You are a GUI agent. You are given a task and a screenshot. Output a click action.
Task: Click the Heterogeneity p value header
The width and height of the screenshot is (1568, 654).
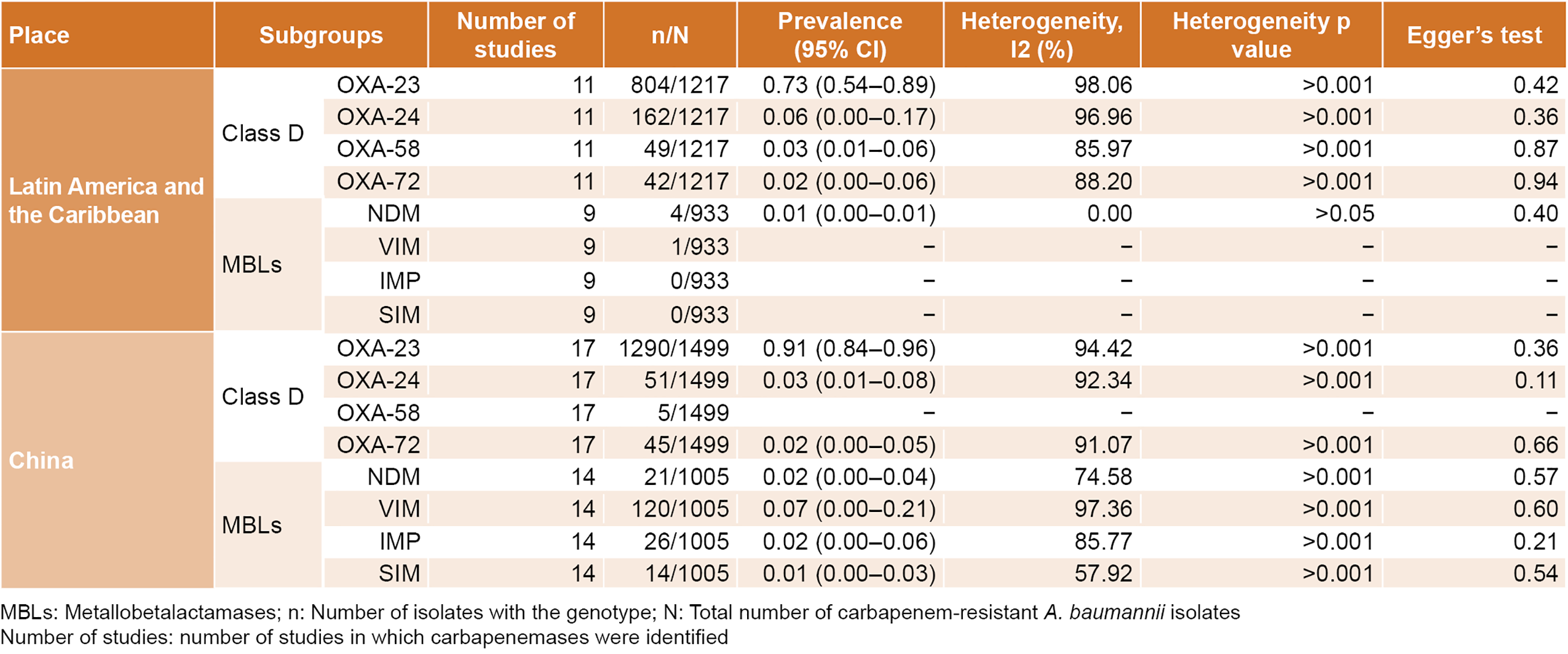tap(1261, 35)
